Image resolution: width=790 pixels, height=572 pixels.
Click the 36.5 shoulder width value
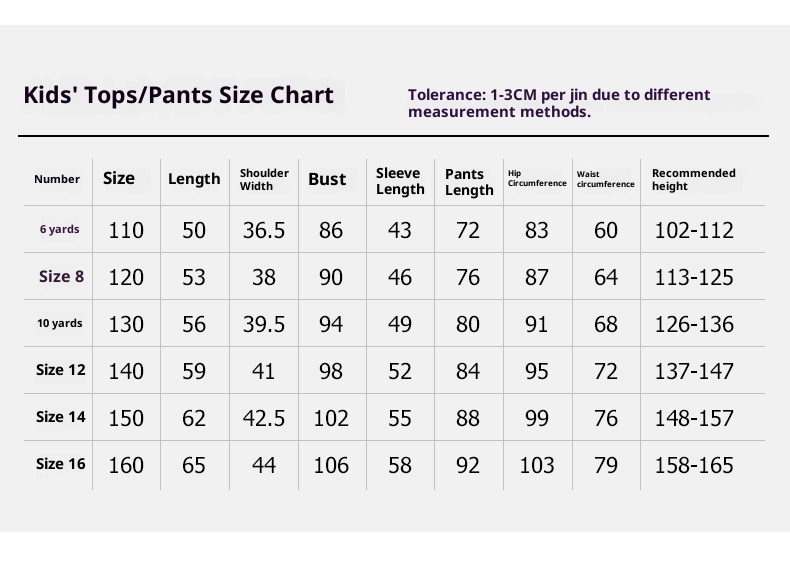[264, 231]
